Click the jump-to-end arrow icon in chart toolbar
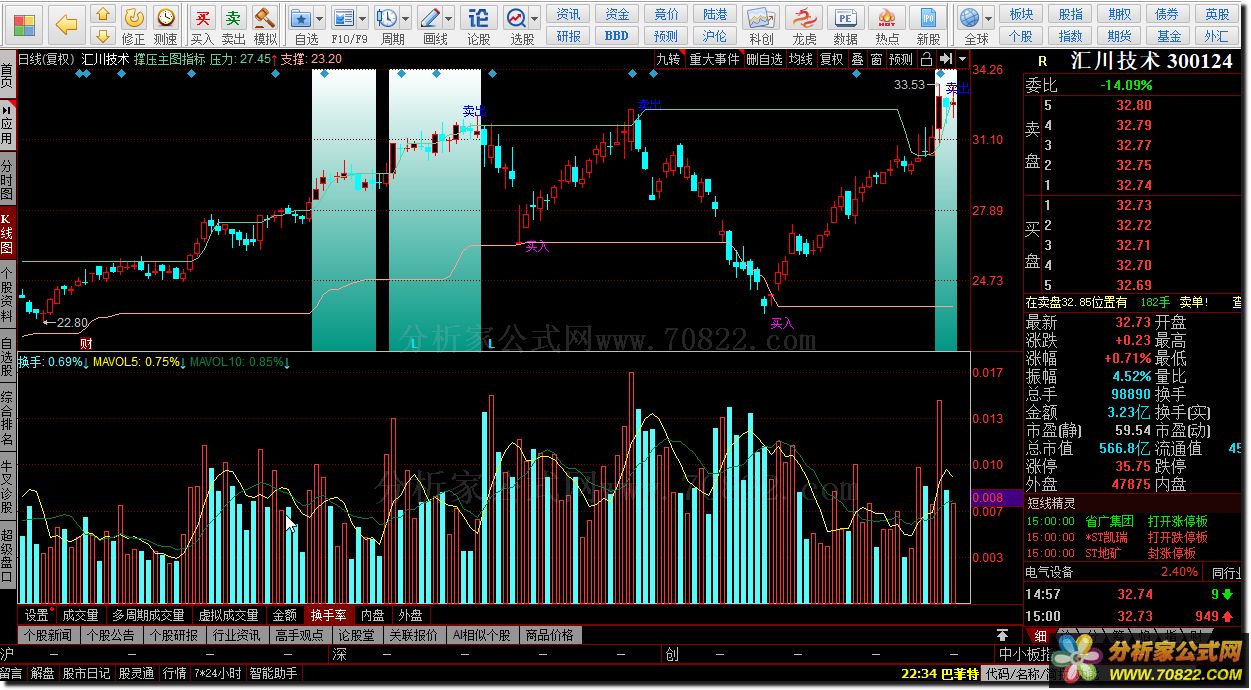 (x=945, y=59)
